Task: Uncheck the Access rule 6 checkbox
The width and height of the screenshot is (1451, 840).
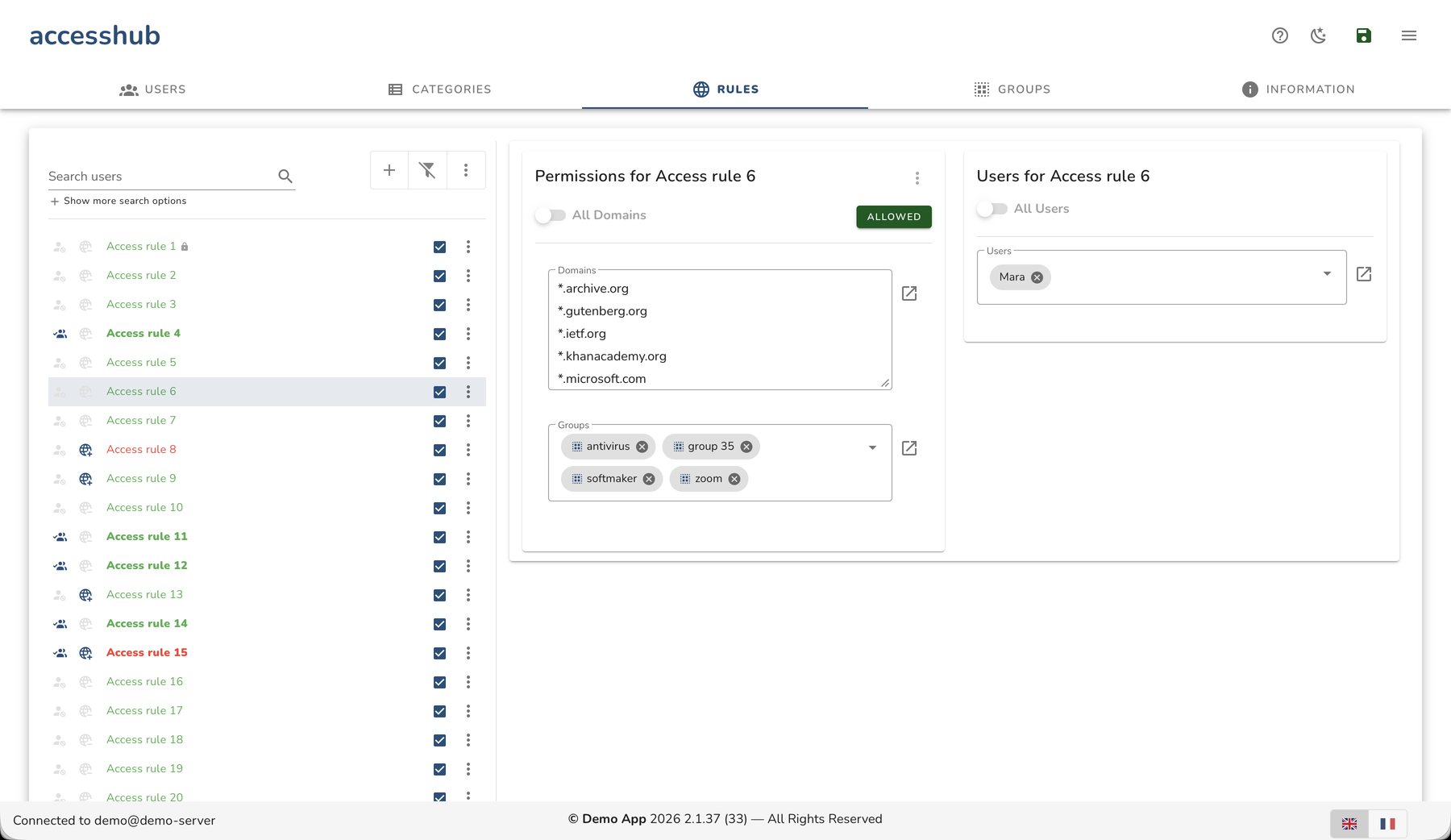Action: 439,392
